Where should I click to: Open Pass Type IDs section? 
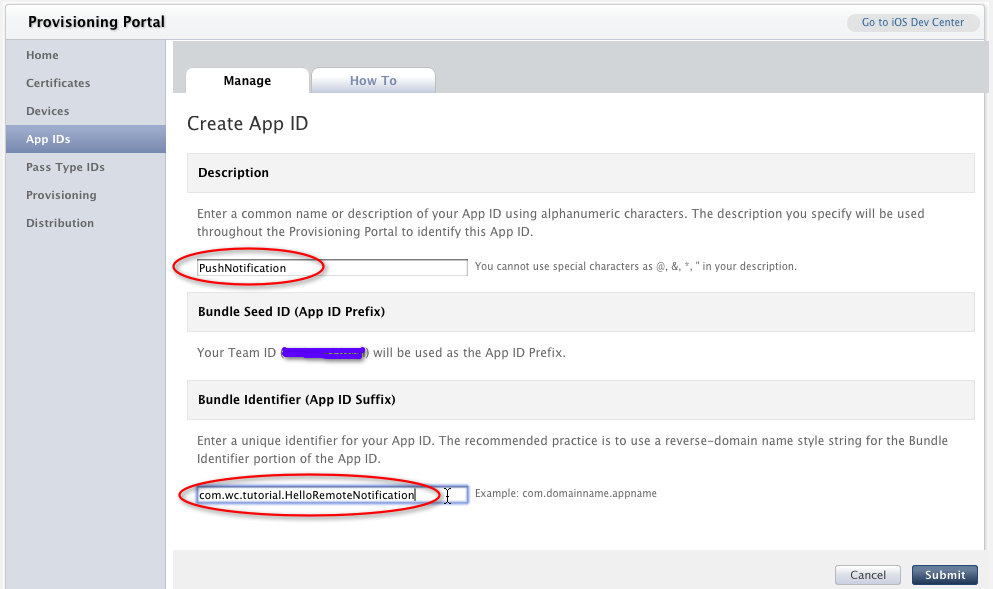tap(65, 167)
